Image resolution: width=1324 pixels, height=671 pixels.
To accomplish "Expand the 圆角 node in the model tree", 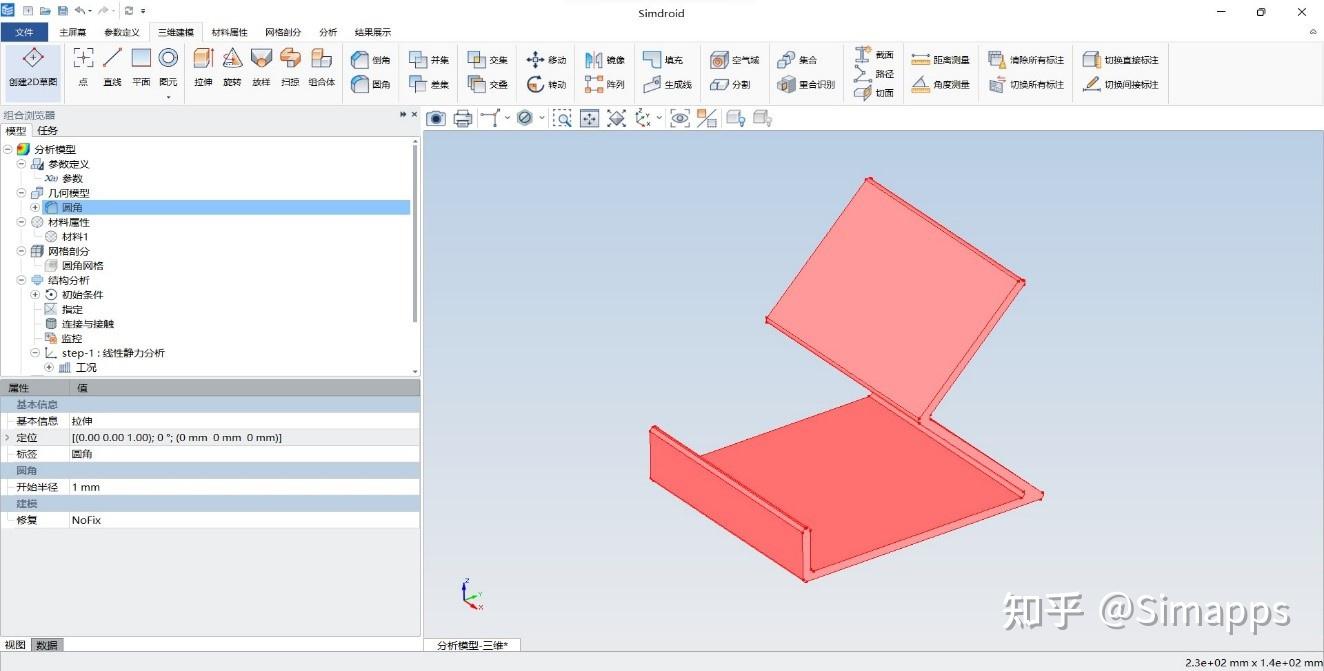I will [x=35, y=207].
